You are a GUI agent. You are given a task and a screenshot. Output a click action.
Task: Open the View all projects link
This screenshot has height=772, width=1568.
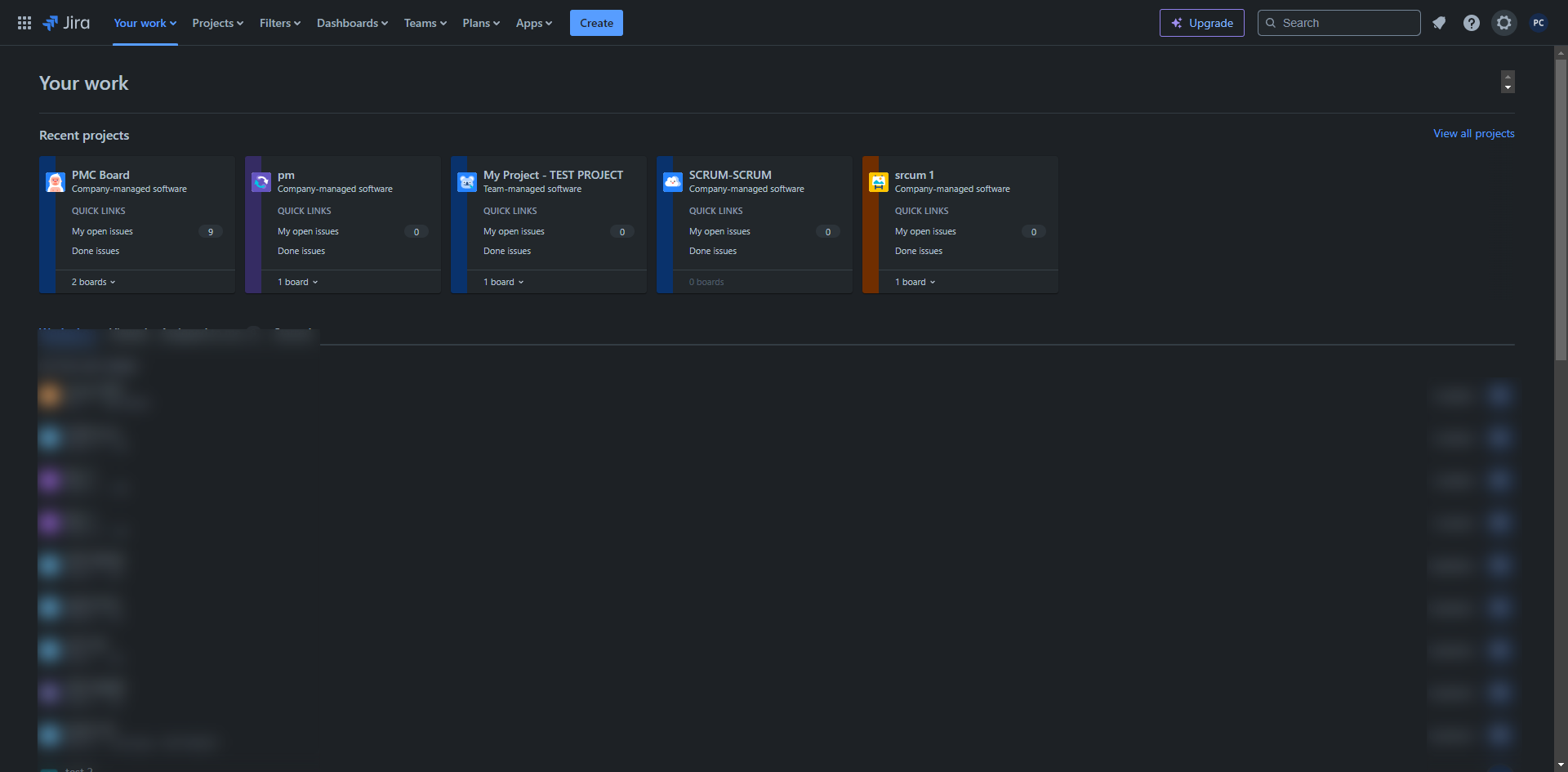pos(1474,134)
